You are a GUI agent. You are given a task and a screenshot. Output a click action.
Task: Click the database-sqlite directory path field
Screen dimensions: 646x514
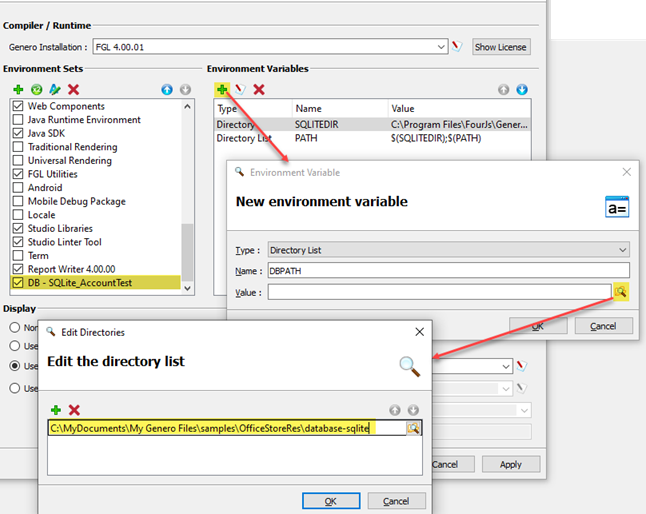click(x=227, y=428)
